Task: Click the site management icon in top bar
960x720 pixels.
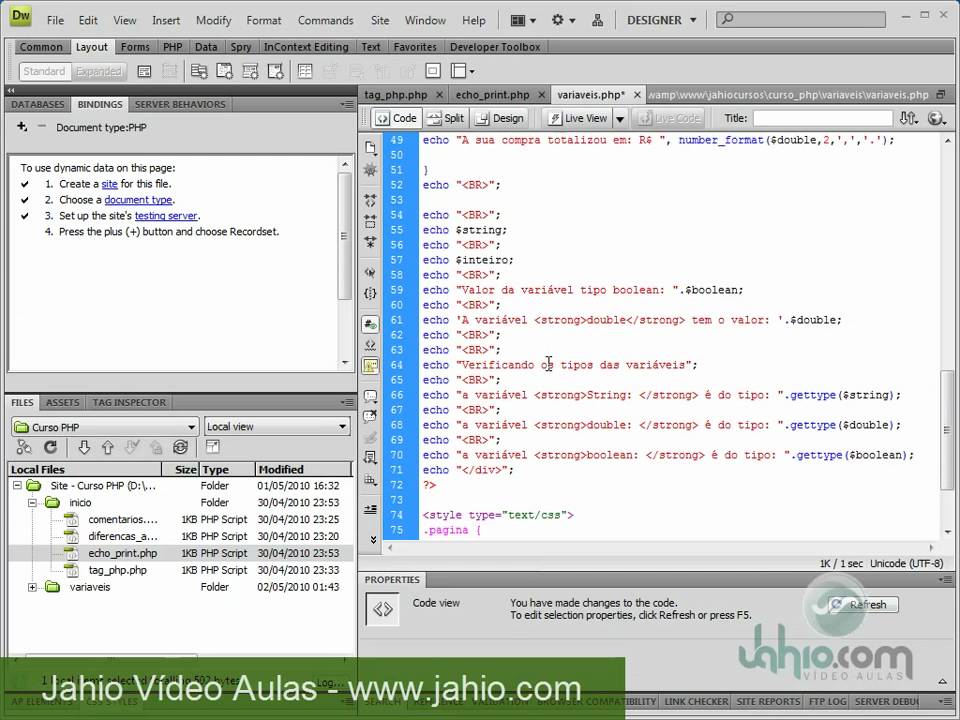Action: pyautogui.click(x=598, y=20)
